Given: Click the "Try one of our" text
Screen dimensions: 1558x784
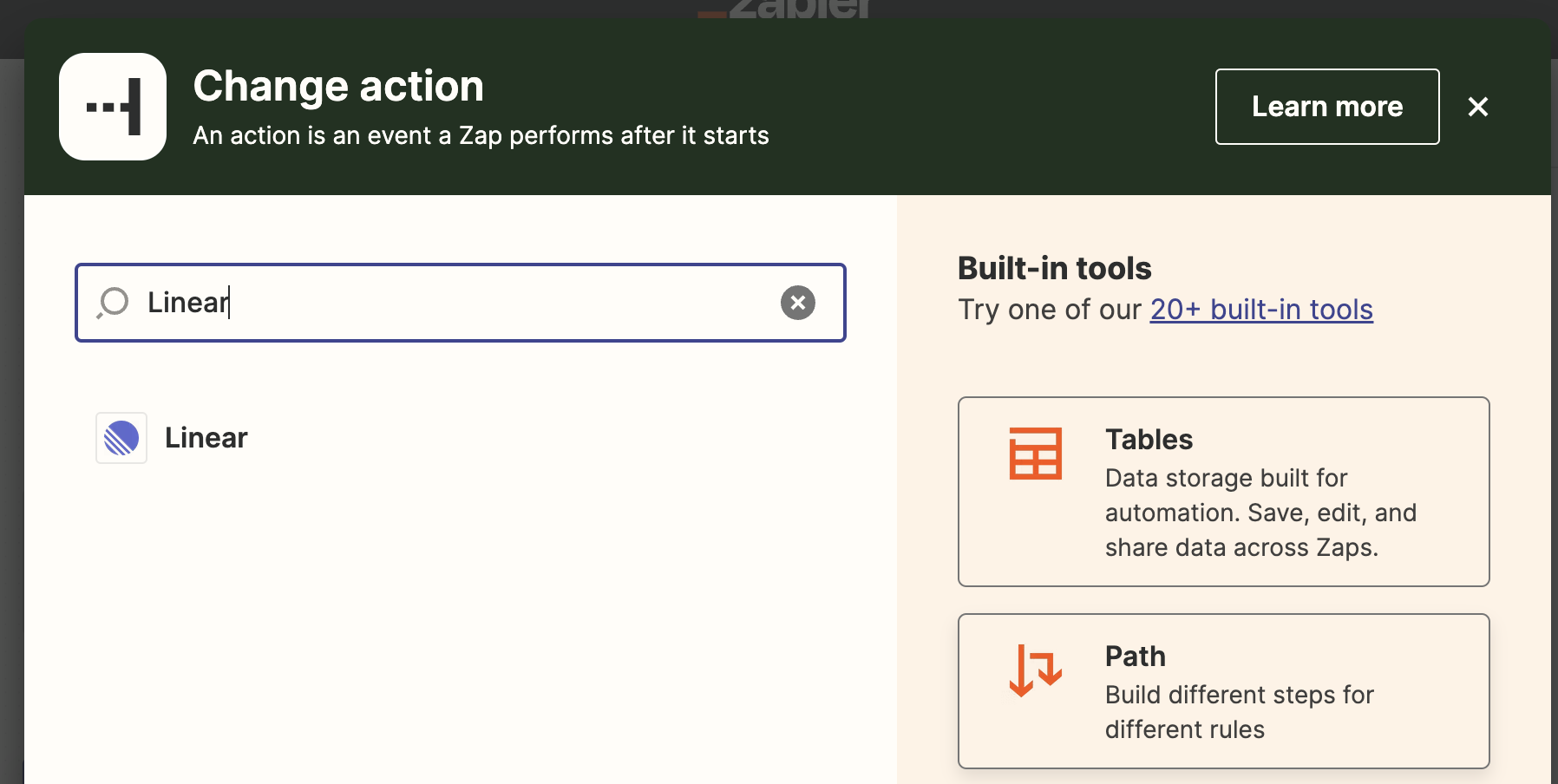Looking at the screenshot, I should pos(1050,310).
